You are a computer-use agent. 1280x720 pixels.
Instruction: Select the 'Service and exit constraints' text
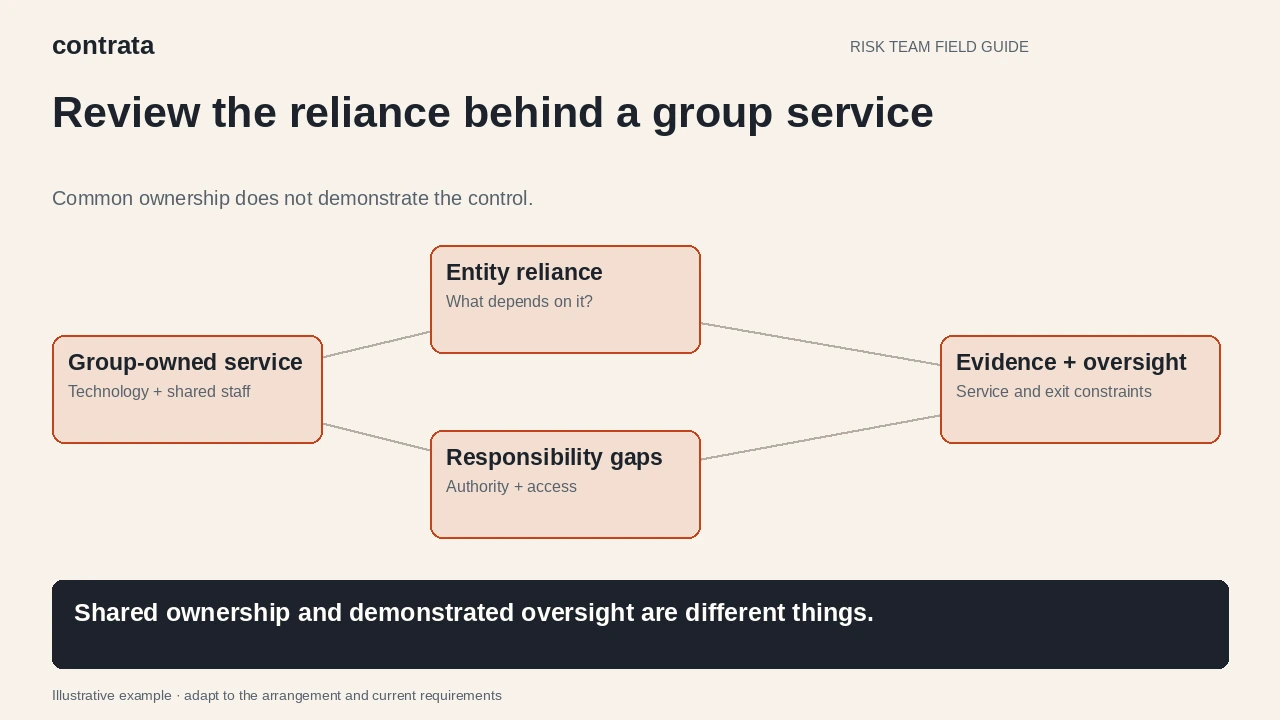1054,392
